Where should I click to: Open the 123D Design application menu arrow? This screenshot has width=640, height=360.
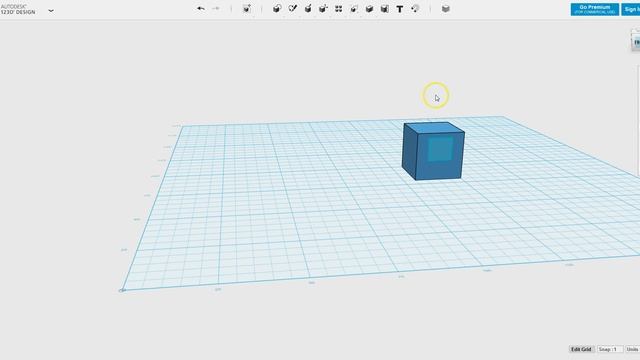[x=51, y=11]
